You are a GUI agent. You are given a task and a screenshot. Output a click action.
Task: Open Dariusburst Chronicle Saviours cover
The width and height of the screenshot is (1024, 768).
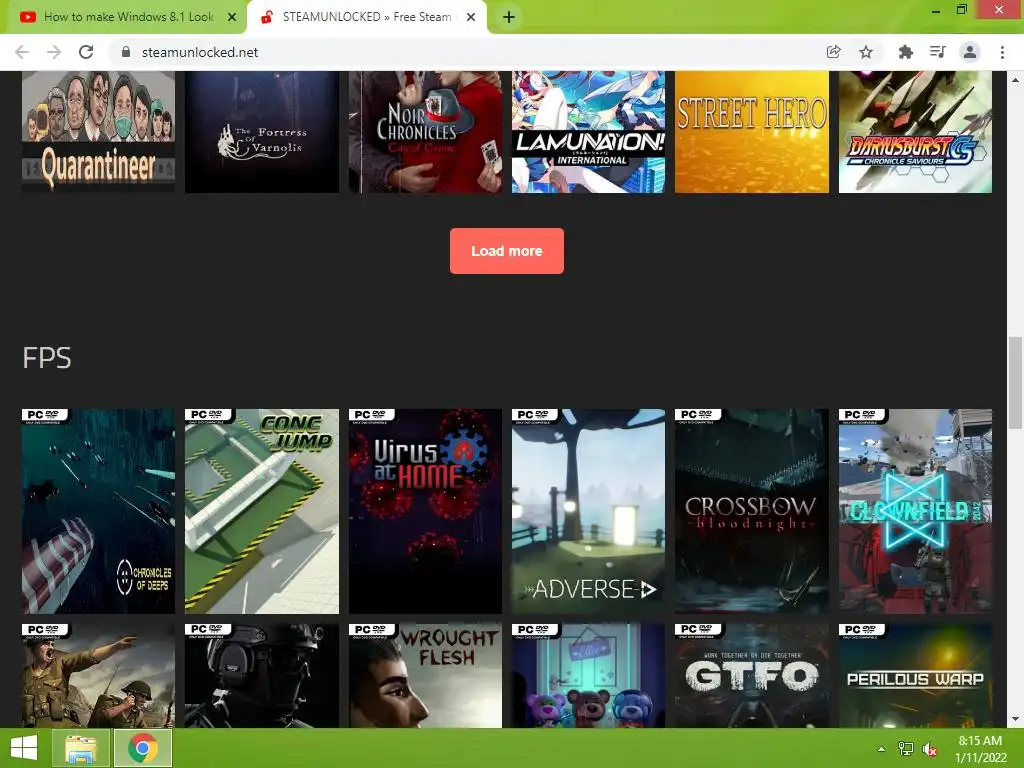(x=915, y=132)
